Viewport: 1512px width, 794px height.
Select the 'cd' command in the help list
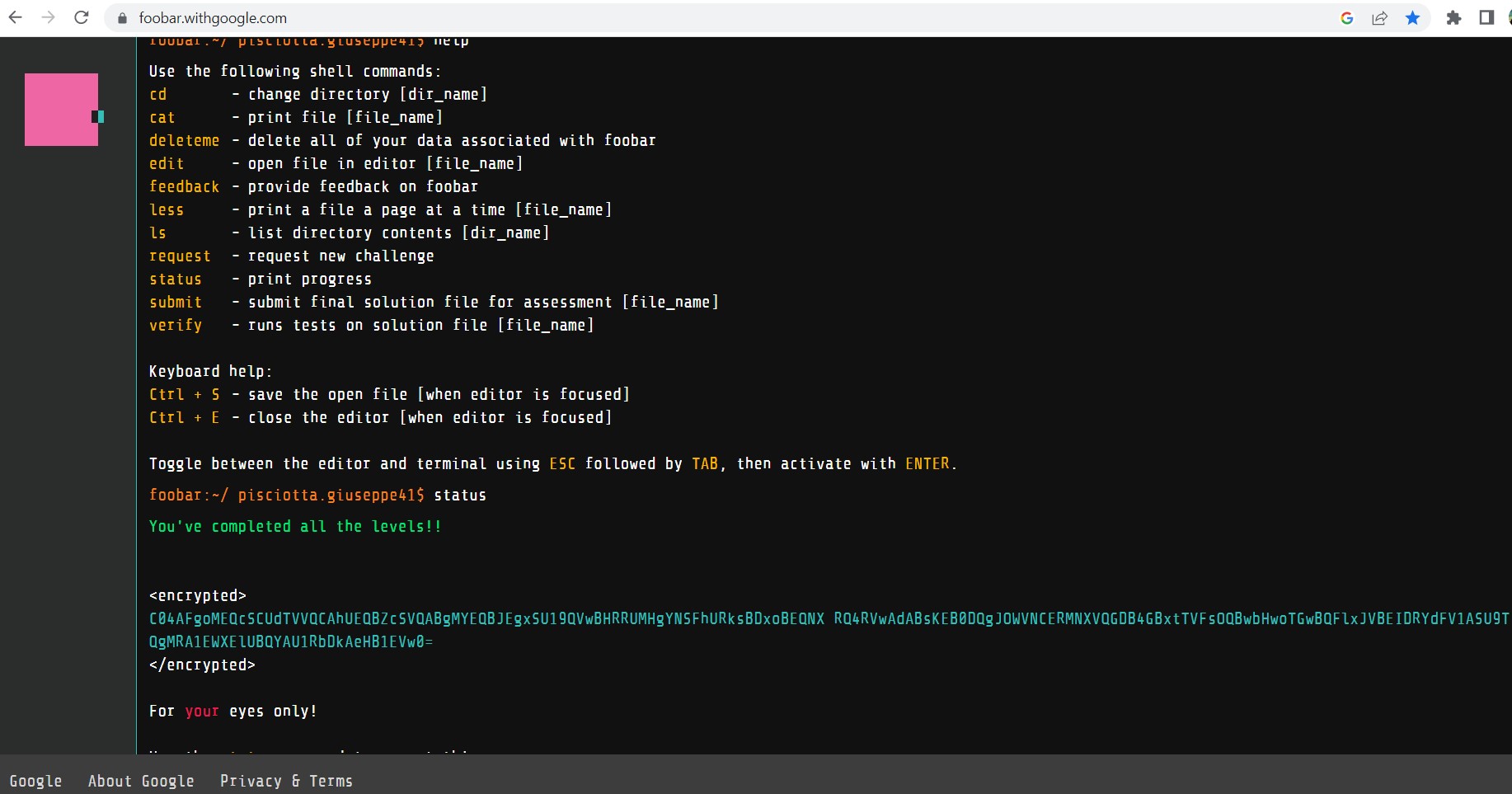(x=158, y=95)
